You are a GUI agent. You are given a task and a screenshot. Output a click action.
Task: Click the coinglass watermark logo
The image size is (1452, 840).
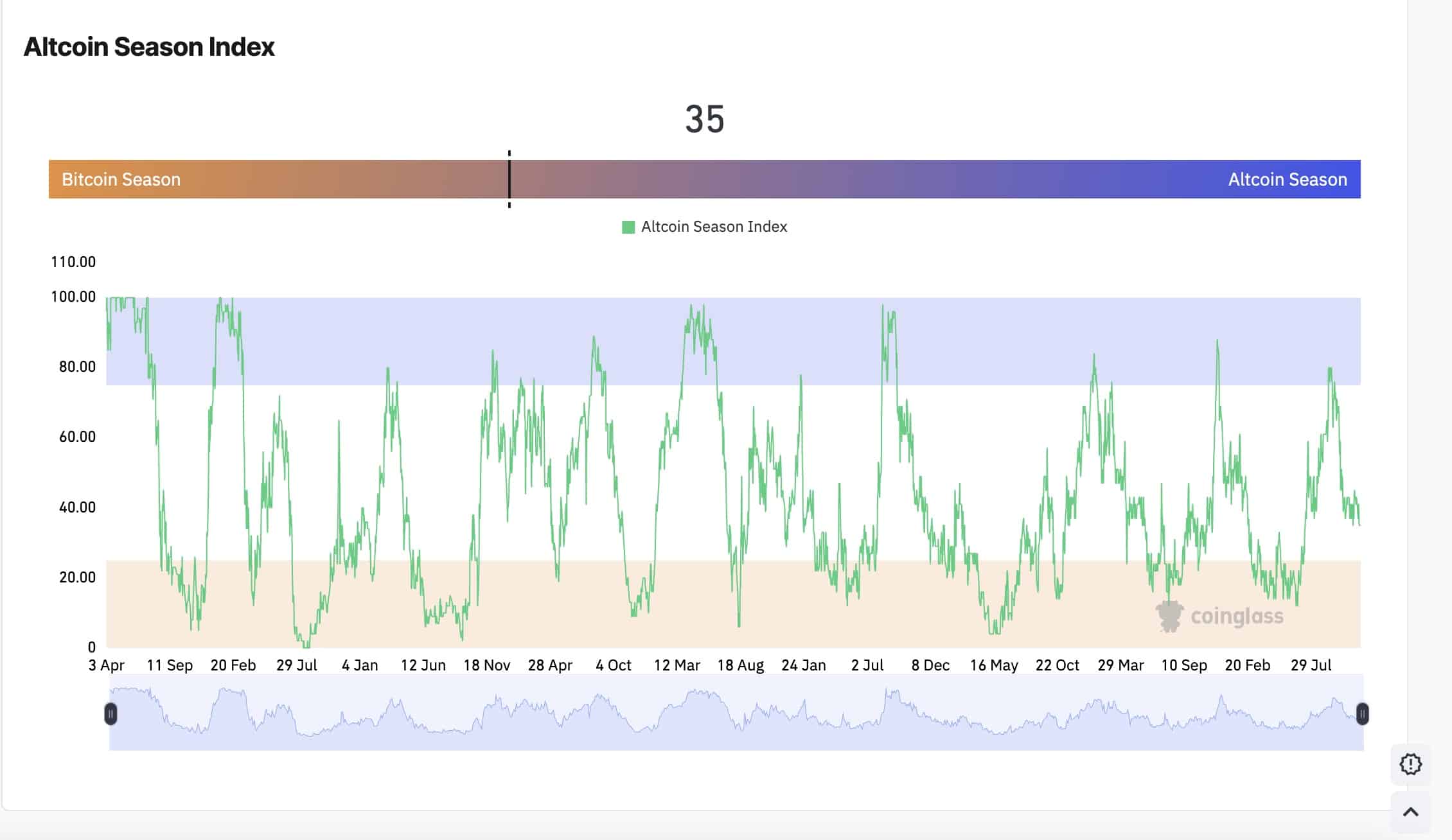pos(1219,617)
